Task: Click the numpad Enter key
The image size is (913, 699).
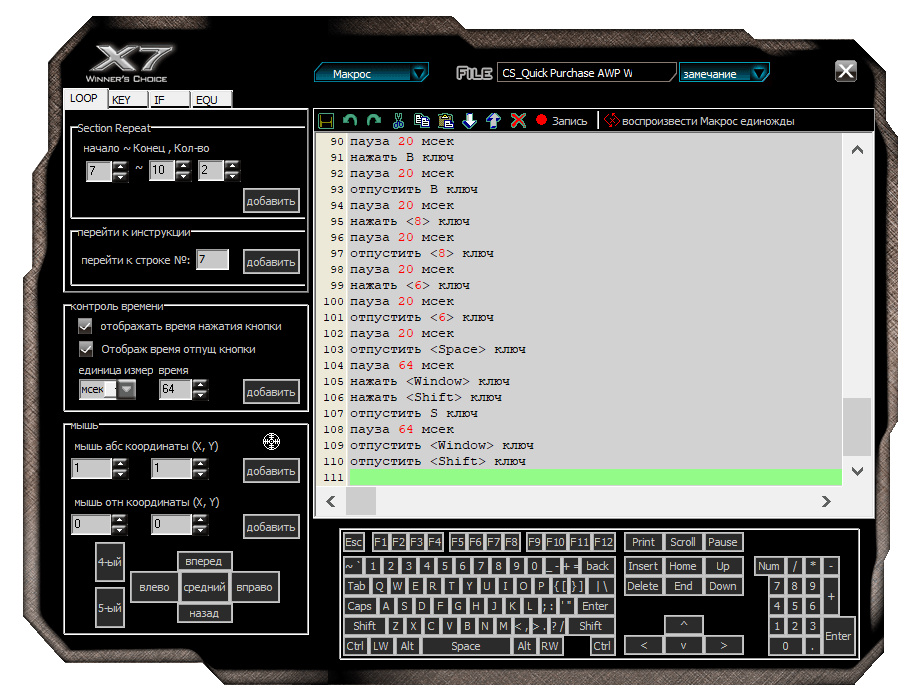Action: tap(838, 636)
